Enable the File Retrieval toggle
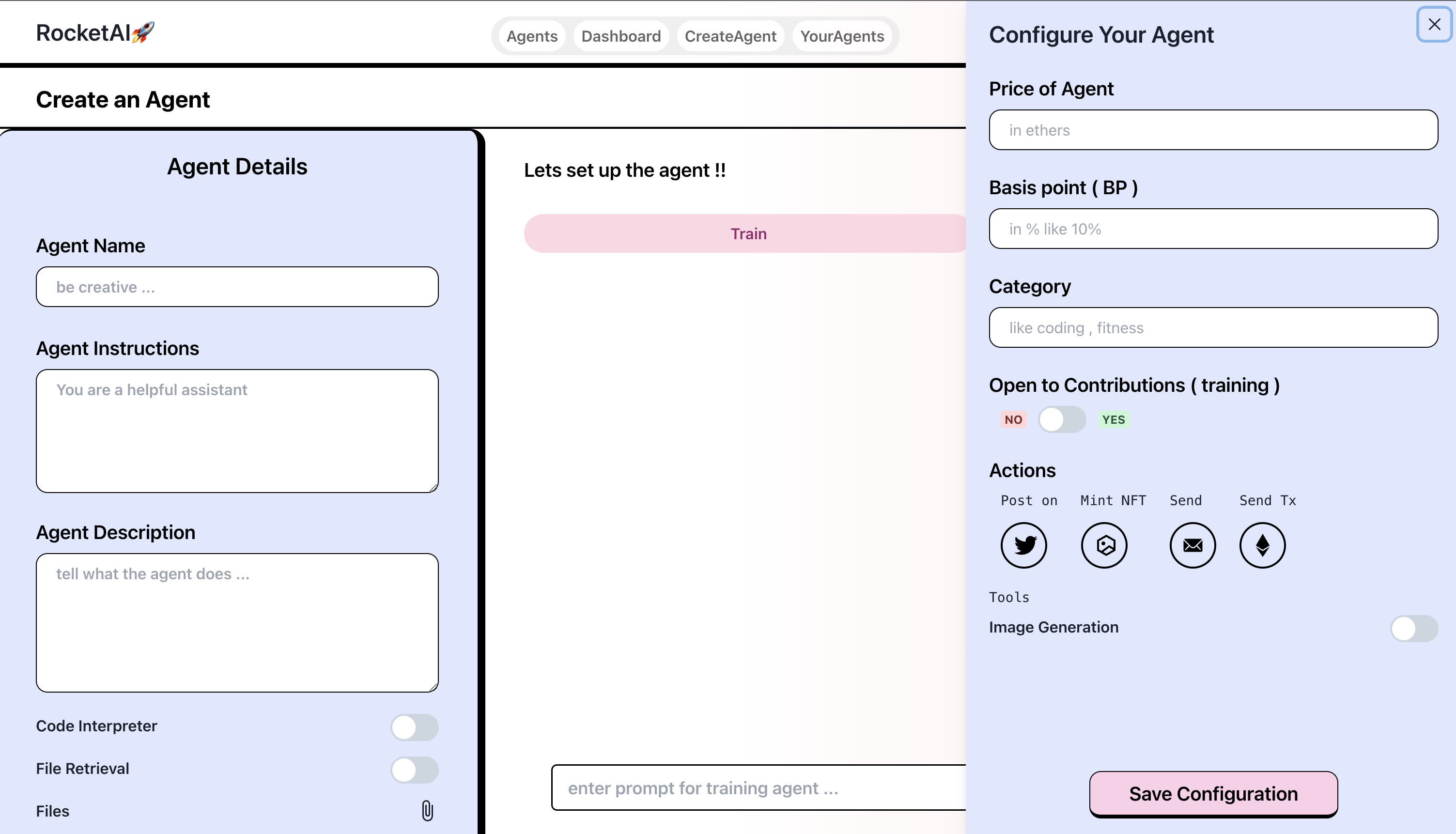1456x834 pixels. click(x=414, y=769)
